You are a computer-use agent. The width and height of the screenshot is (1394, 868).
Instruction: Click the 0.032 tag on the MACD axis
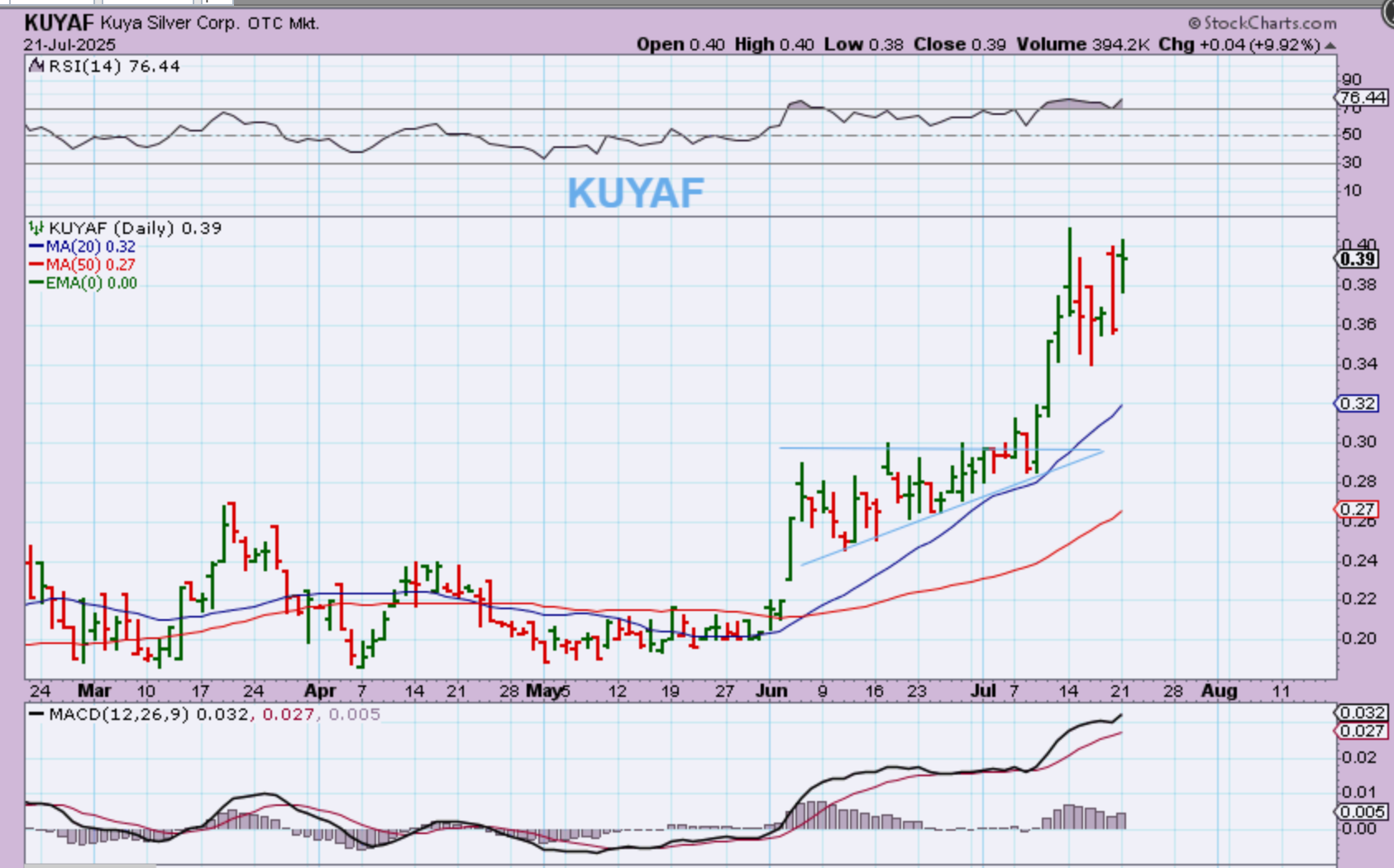click(x=1362, y=713)
